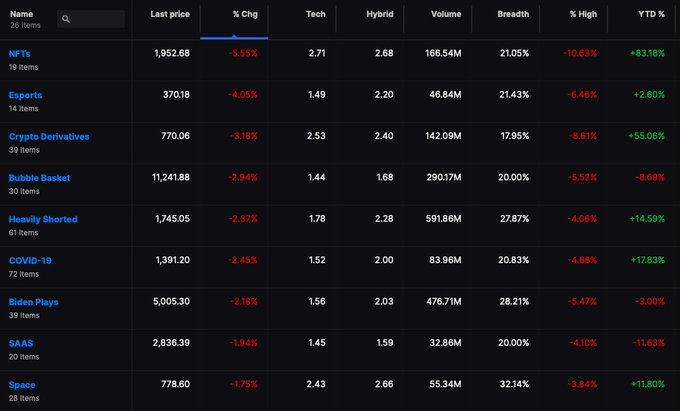Sort by % High column
Screen dimensions: 680x411
pos(583,14)
